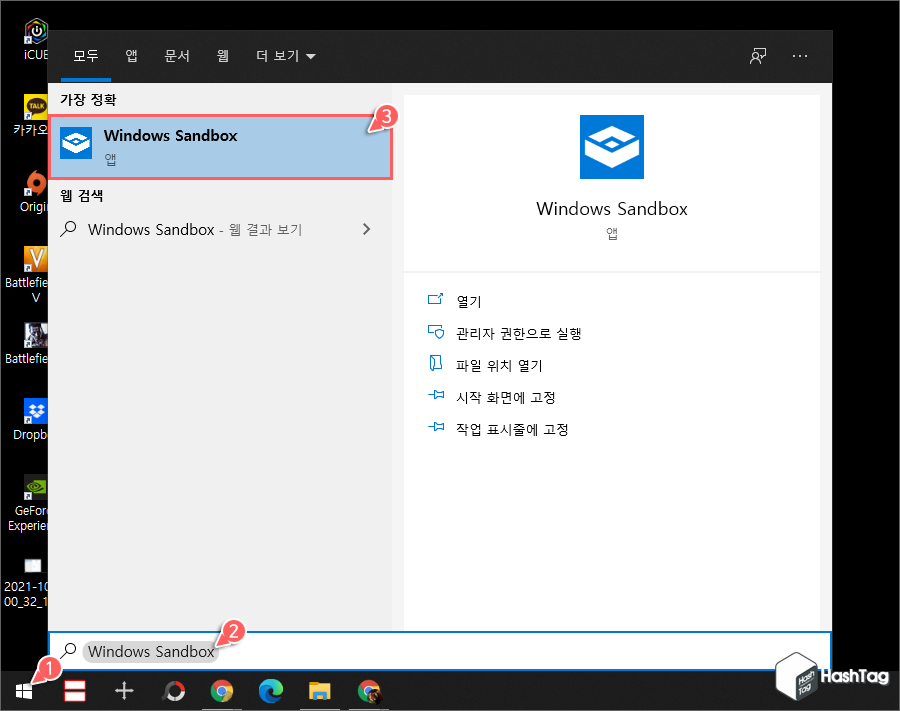This screenshot has height=711, width=900.
Task: Open File Explorer from the taskbar
Action: click(319, 691)
